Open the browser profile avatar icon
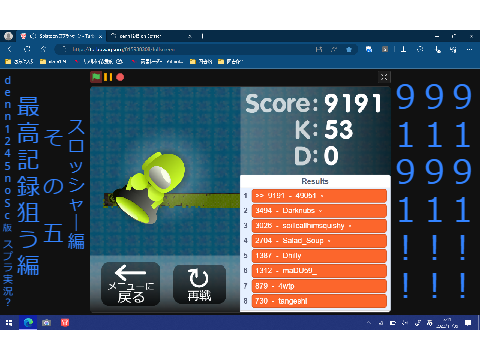 (x=8, y=36)
